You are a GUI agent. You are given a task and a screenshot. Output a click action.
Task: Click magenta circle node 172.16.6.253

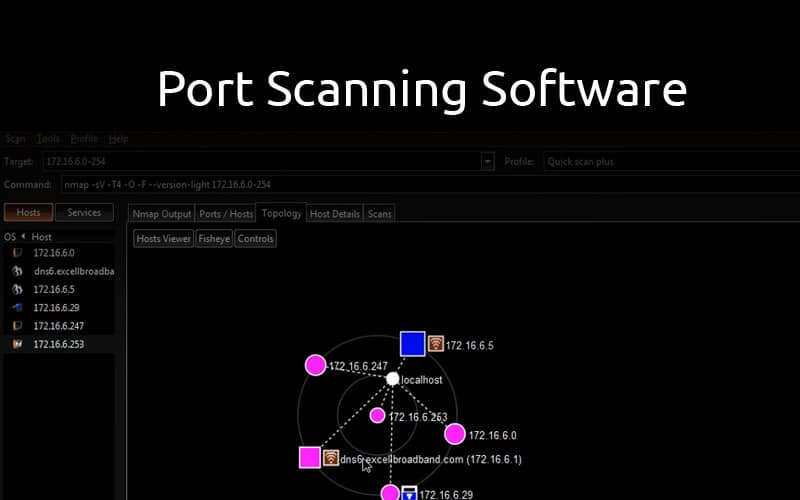(378, 415)
